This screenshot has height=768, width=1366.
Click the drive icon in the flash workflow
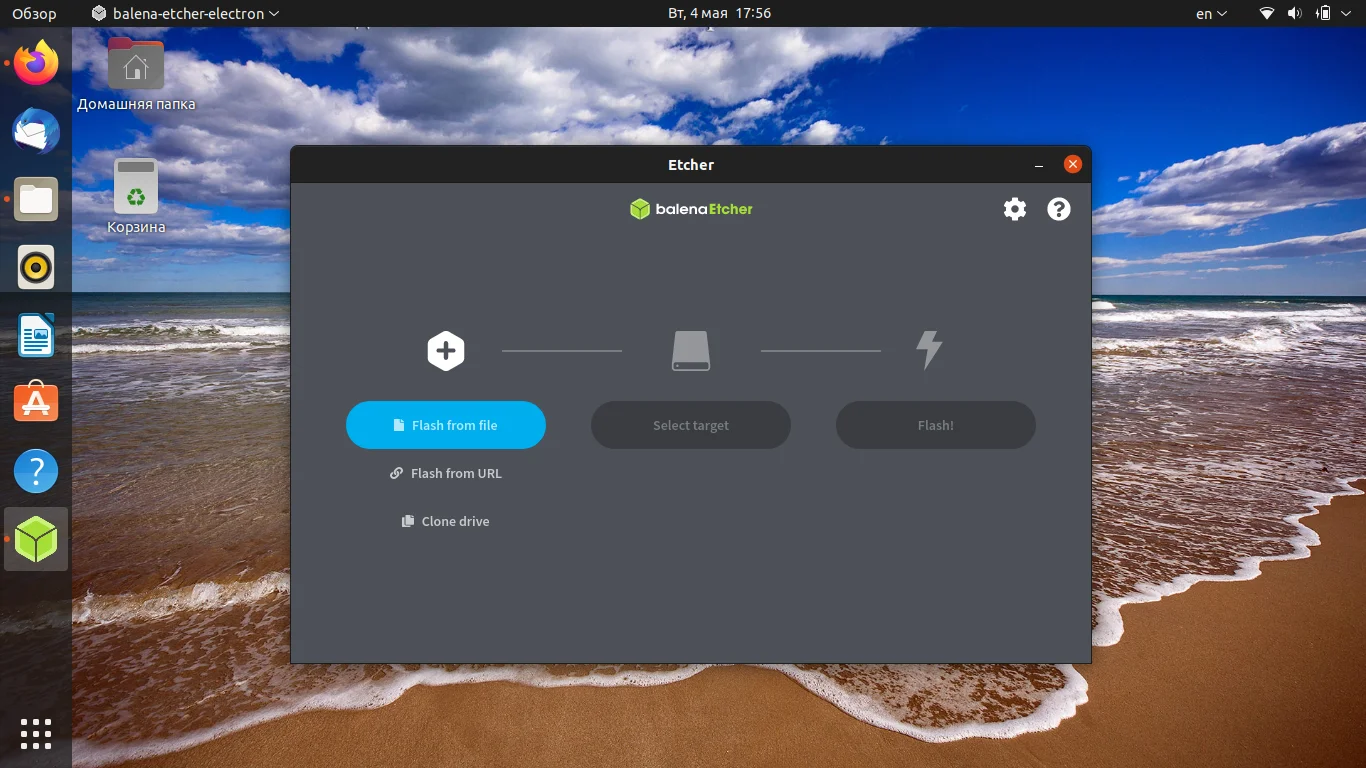[690, 350]
